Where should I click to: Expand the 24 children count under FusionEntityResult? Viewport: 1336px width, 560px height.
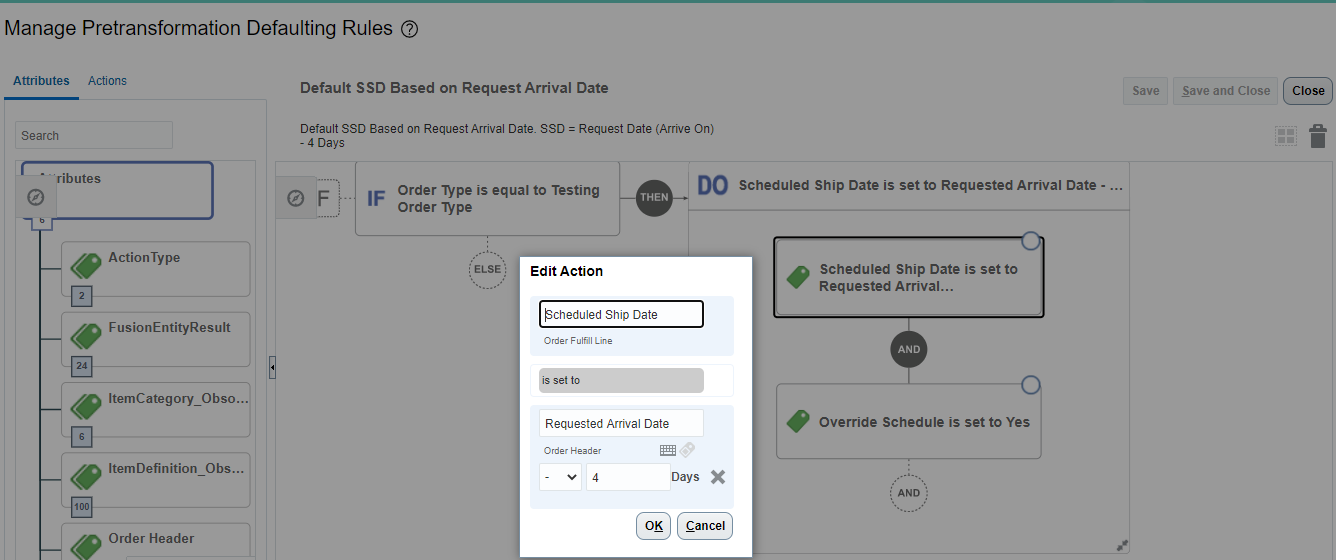pos(81,367)
